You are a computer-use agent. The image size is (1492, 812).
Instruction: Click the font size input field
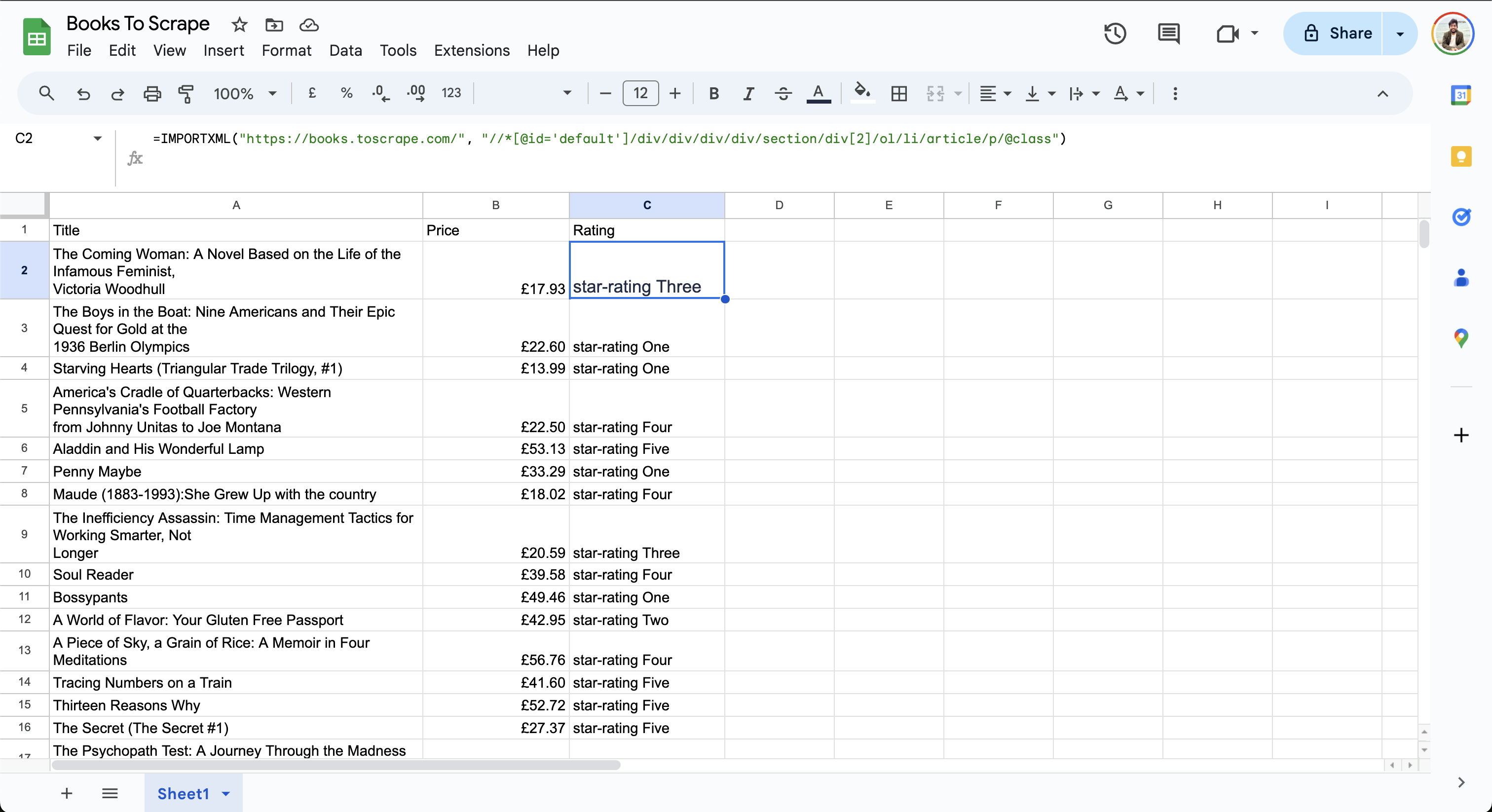click(640, 93)
